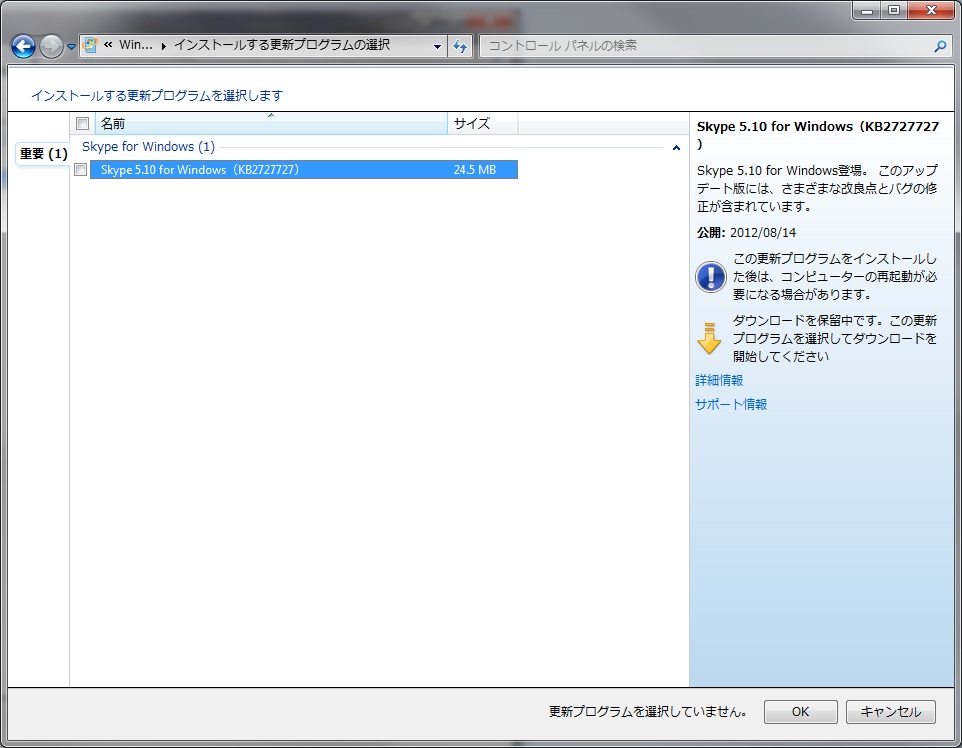962x748 pixels.
Task: Toggle the select-all checkbox in header
Action: pos(82,123)
